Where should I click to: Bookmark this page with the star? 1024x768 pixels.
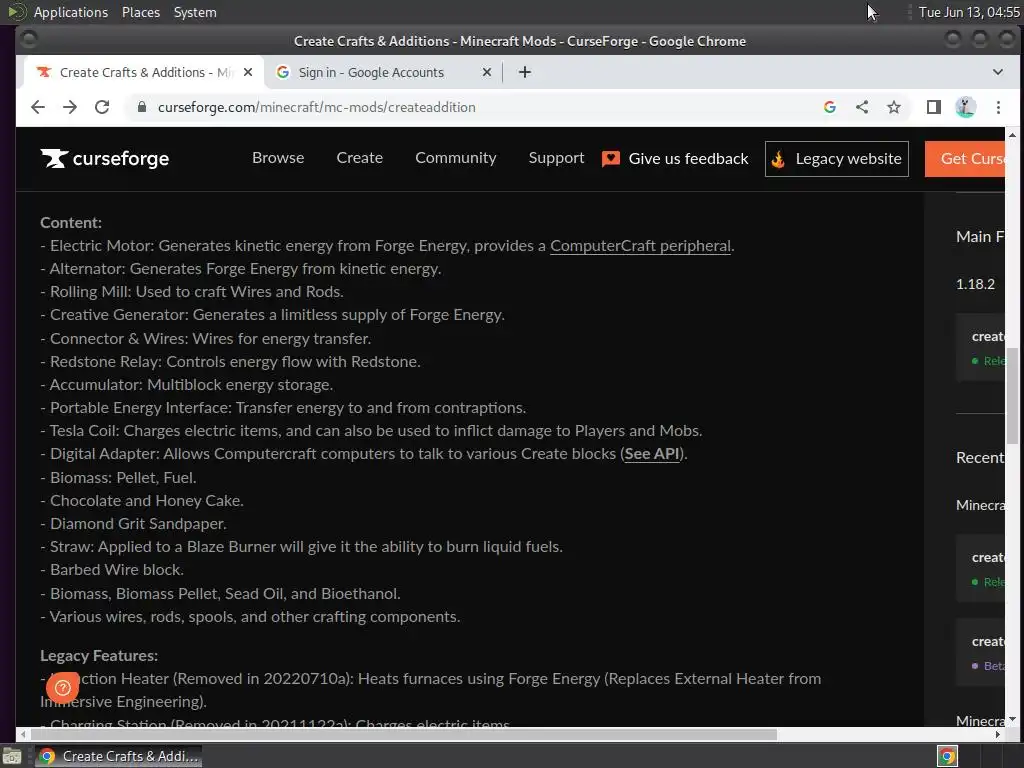894,107
